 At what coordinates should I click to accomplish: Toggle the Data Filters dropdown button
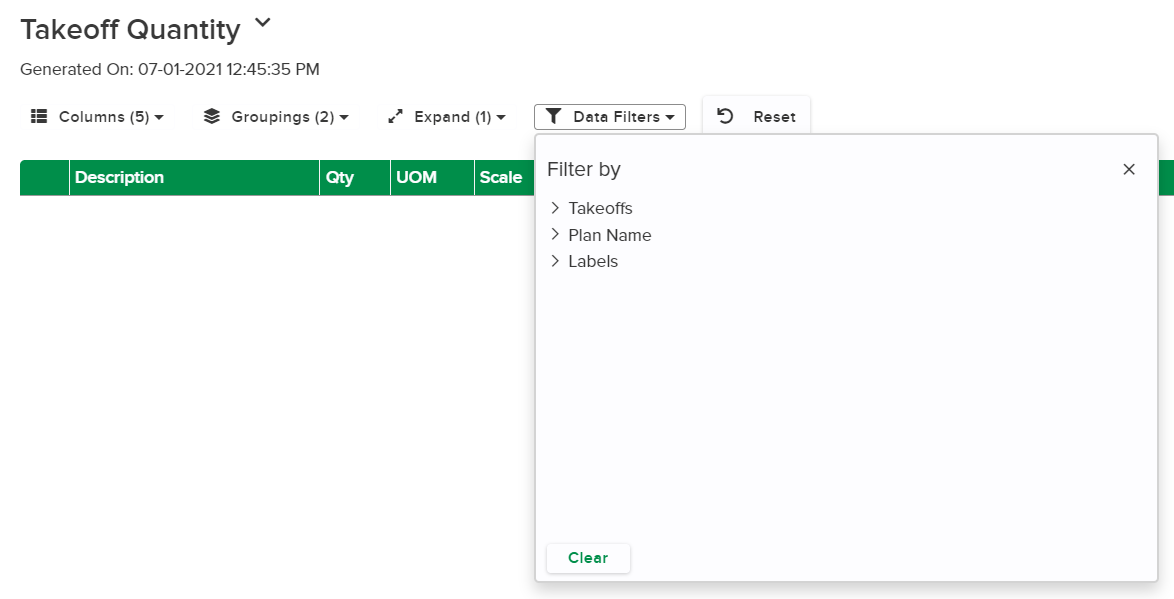click(x=609, y=117)
